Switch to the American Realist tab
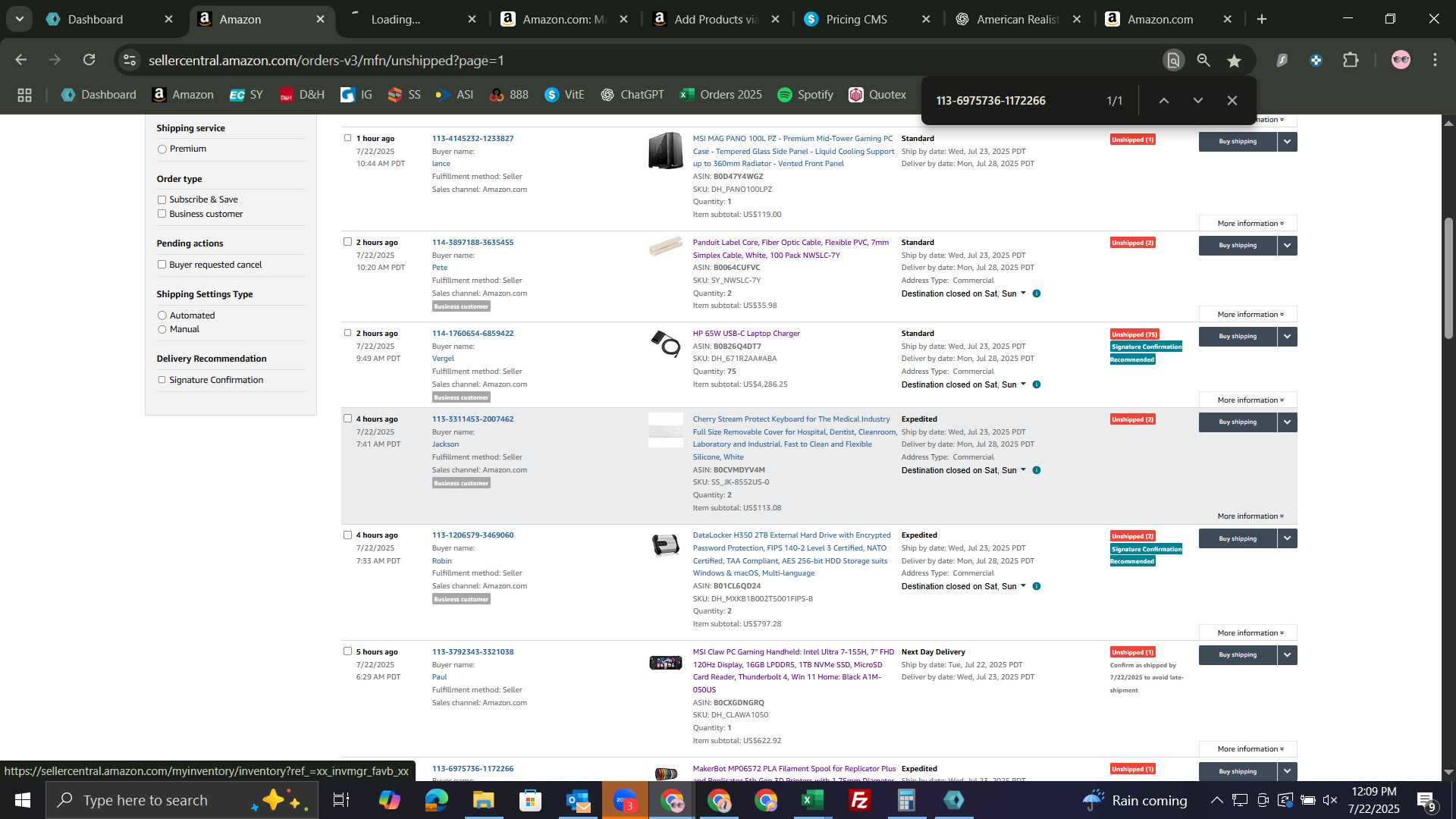This screenshot has width=1456, height=819. [x=1017, y=20]
